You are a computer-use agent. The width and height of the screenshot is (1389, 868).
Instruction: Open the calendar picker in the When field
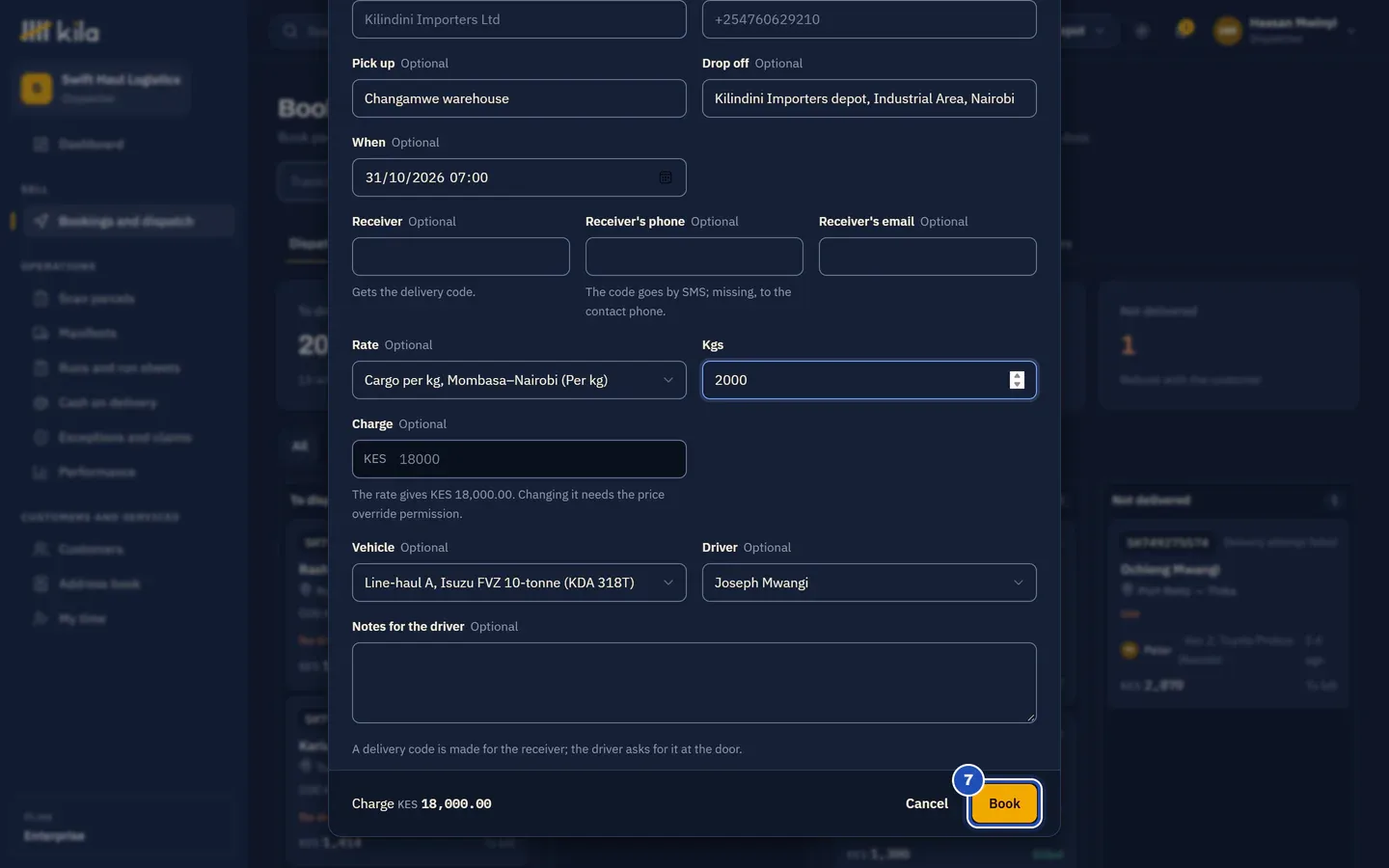[666, 177]
